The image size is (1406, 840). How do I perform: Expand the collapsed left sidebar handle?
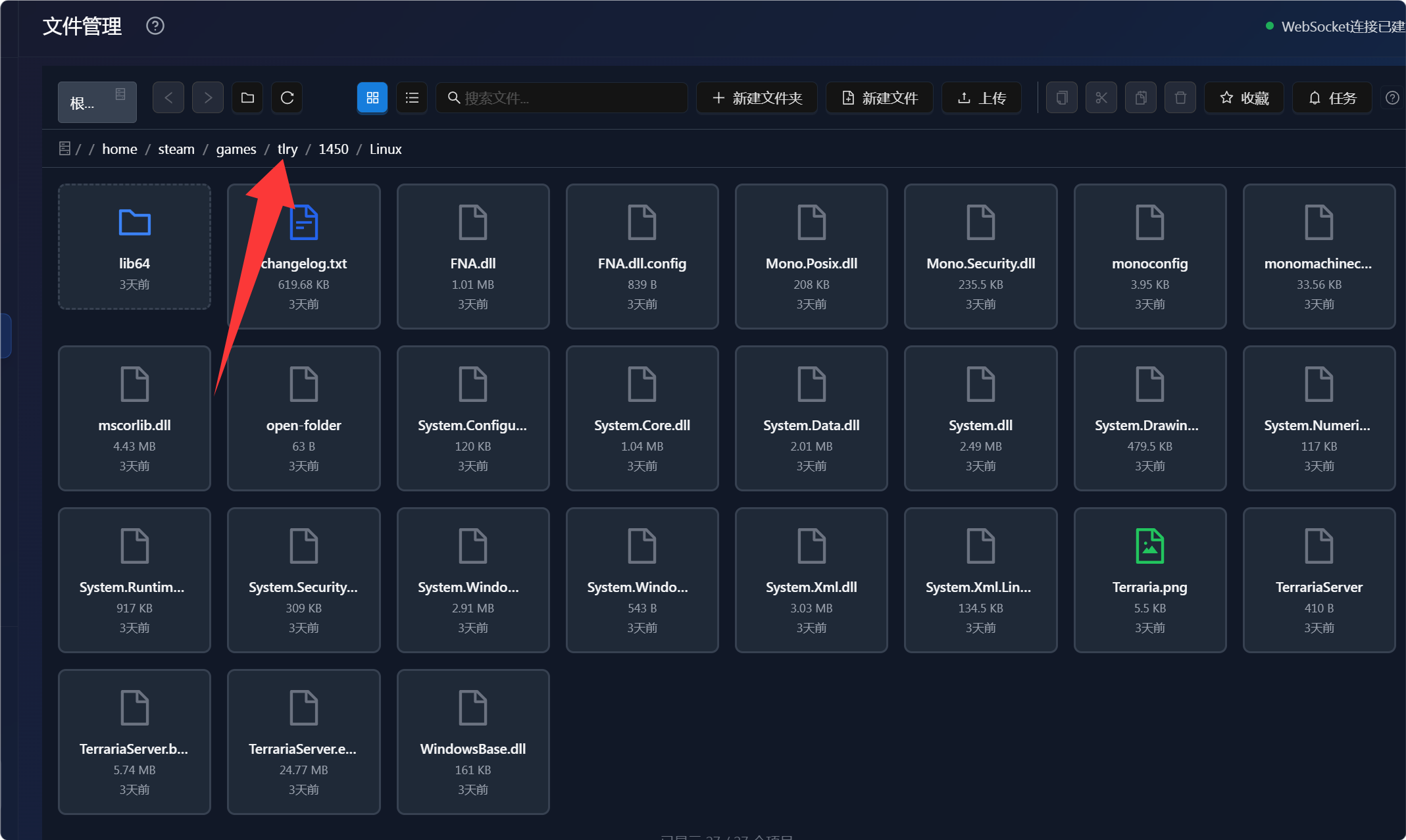[x=6, y=336]
